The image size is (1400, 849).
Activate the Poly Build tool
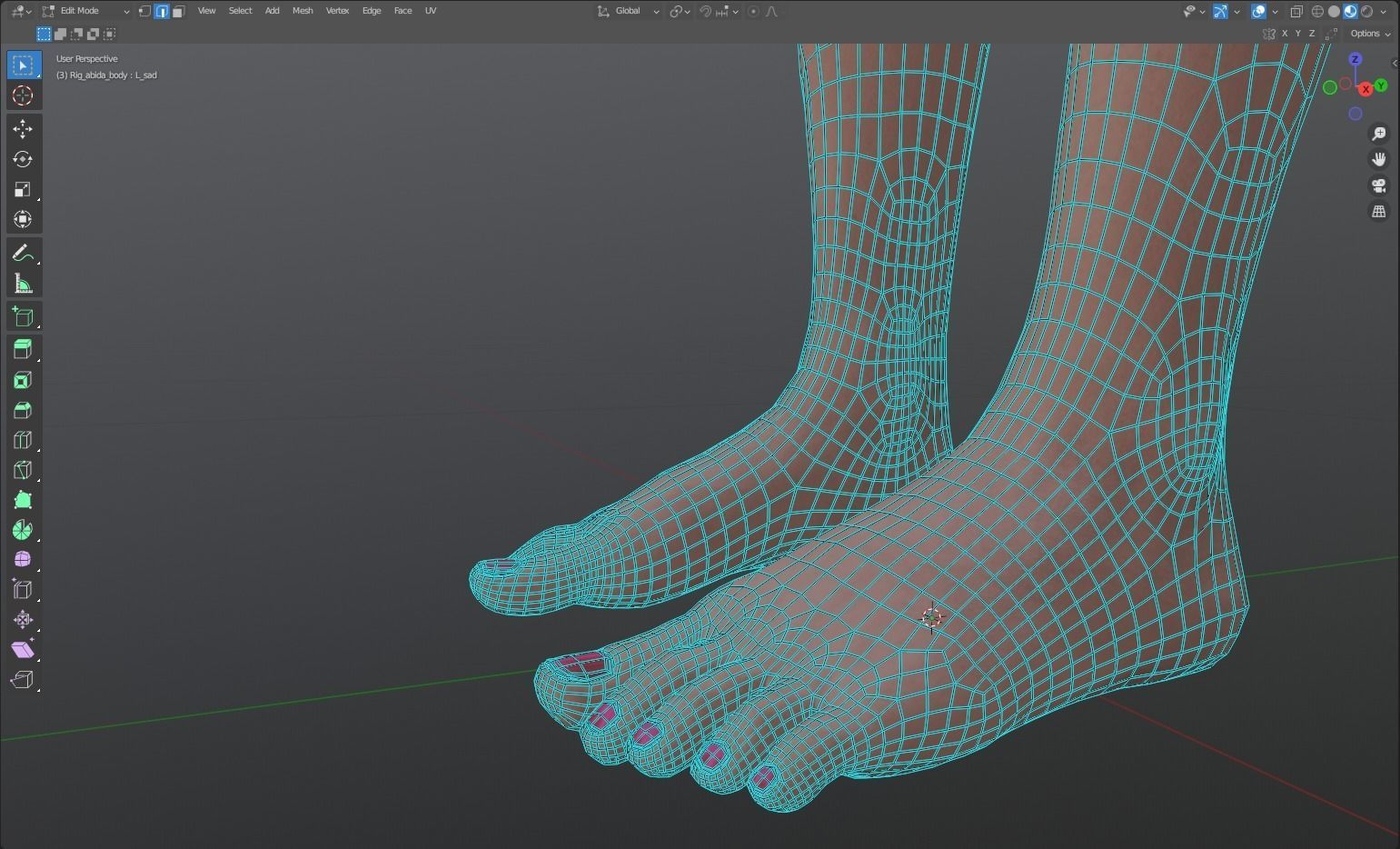point(23,500)
